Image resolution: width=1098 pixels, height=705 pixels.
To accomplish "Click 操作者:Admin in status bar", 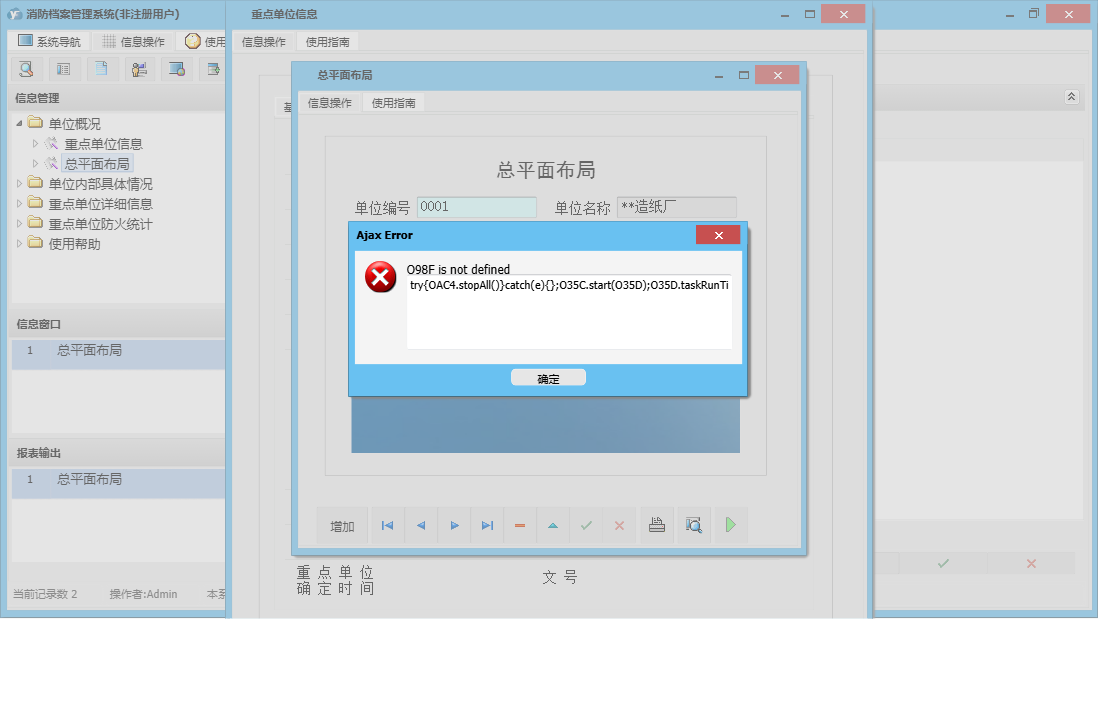I will (x=144, y=594).
